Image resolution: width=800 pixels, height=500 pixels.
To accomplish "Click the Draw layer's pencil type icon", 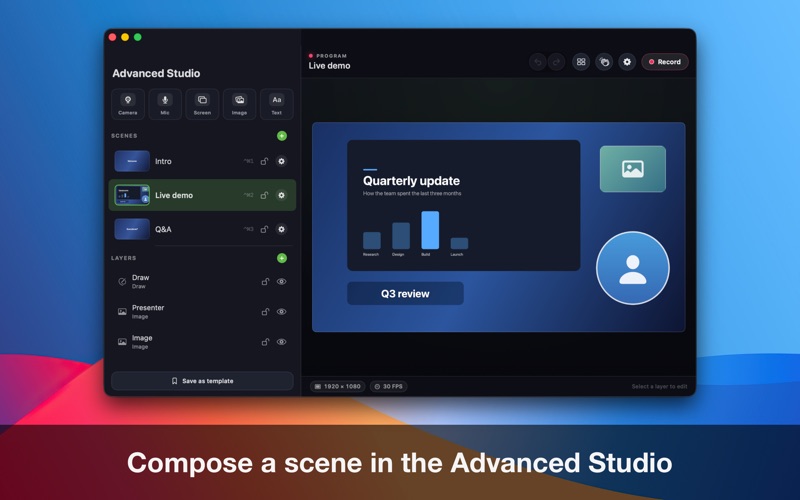I will pos(122,282).
